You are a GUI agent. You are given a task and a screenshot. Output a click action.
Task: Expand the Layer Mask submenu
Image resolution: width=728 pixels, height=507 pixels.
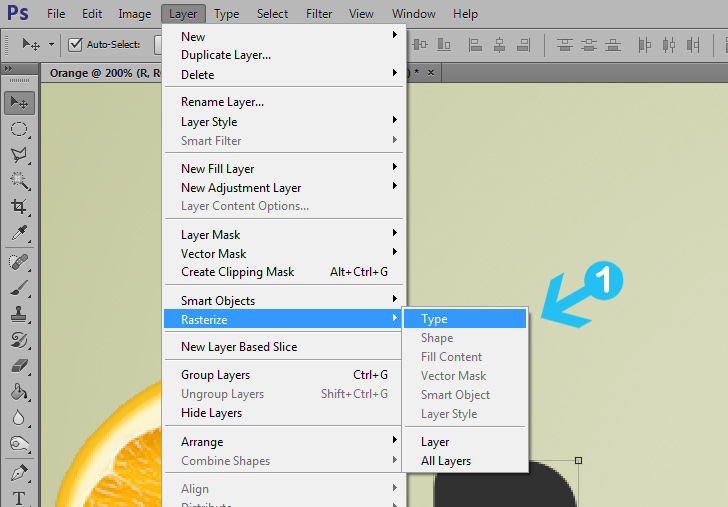click(x=395, y=233)
